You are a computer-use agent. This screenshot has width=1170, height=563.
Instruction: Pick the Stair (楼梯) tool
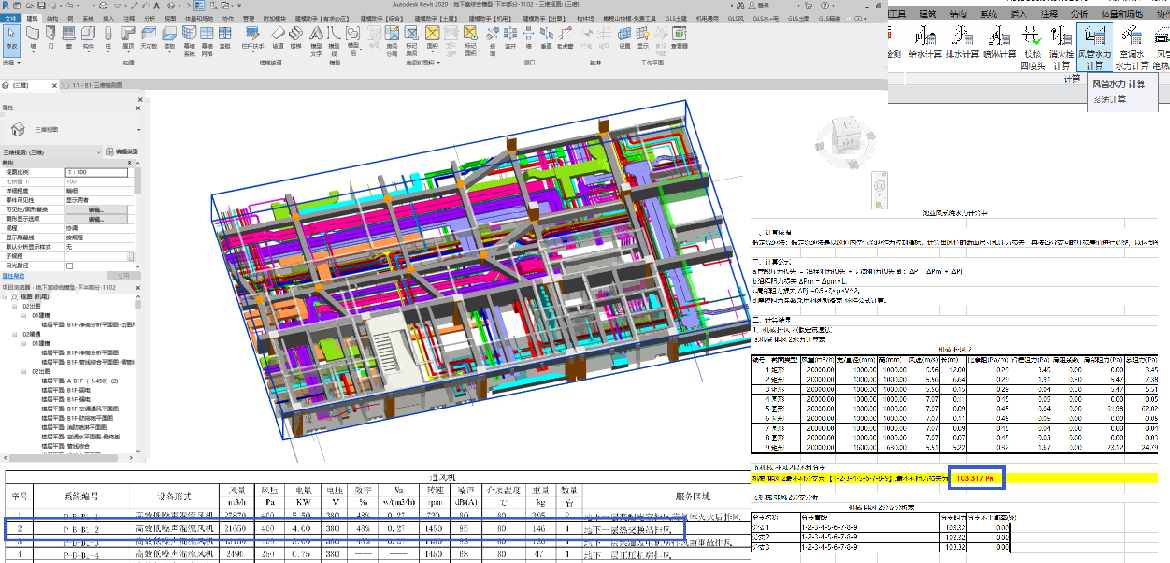296,37
